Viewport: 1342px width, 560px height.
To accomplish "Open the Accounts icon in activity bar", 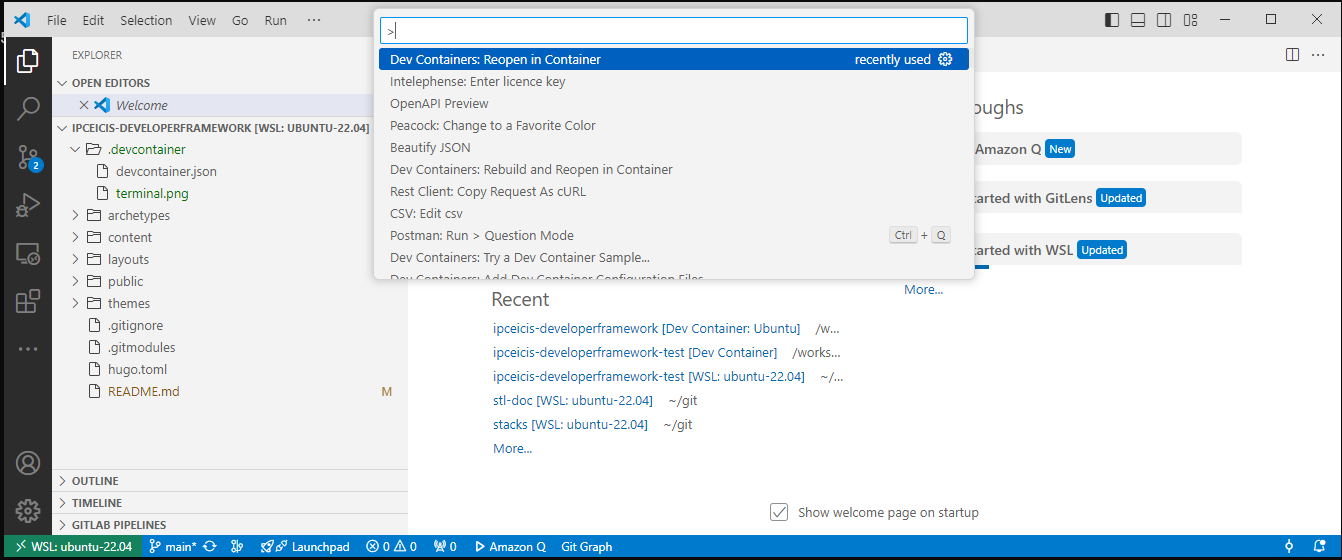I will click(x=27, y=463).
